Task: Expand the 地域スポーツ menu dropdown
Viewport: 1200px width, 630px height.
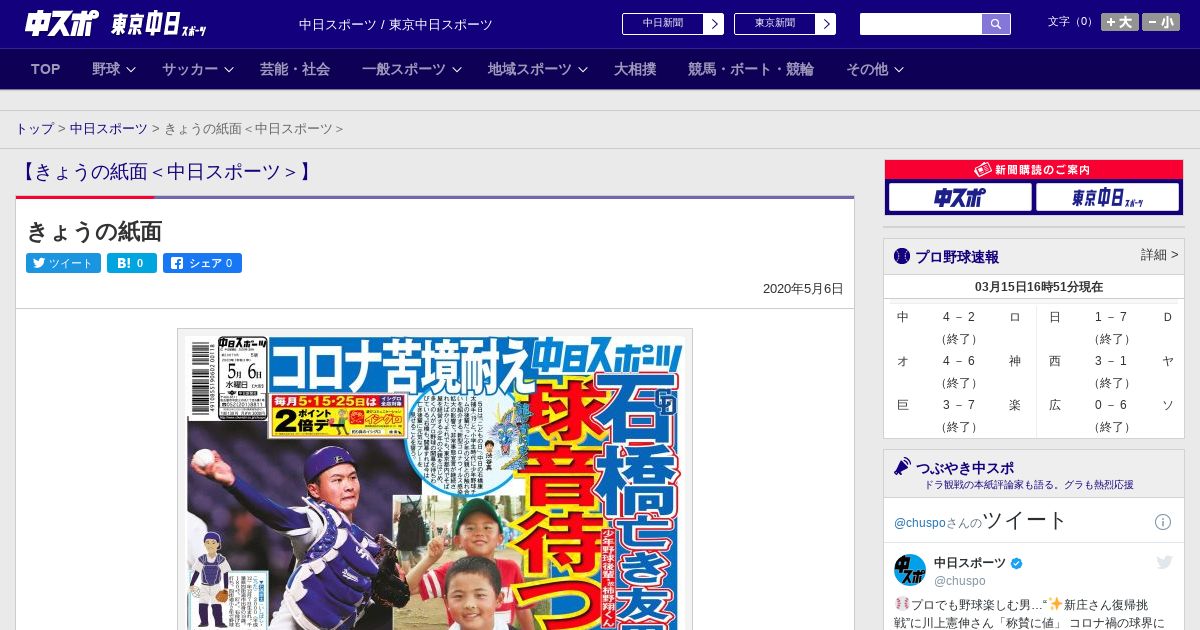Action: coord(538,69)
